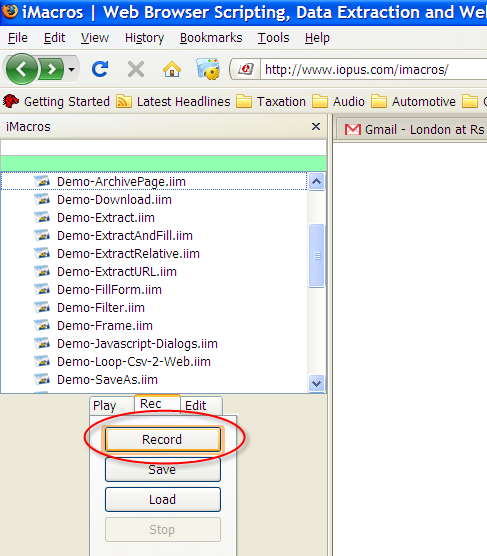This screenshot has width=487, height=556.
Task: Click the Record button
Action: (162, 440)
